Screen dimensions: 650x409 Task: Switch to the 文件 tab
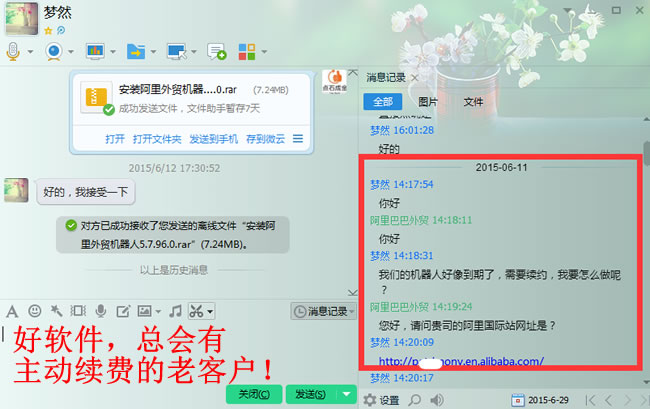473,102
